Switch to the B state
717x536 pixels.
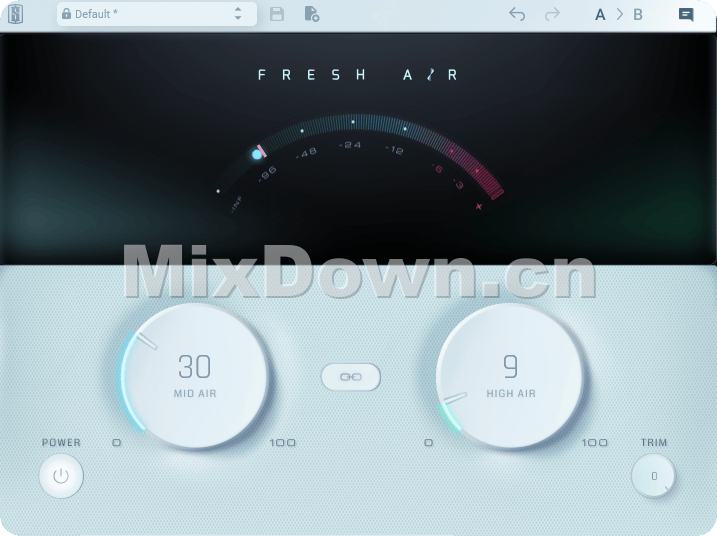point(638,14)
